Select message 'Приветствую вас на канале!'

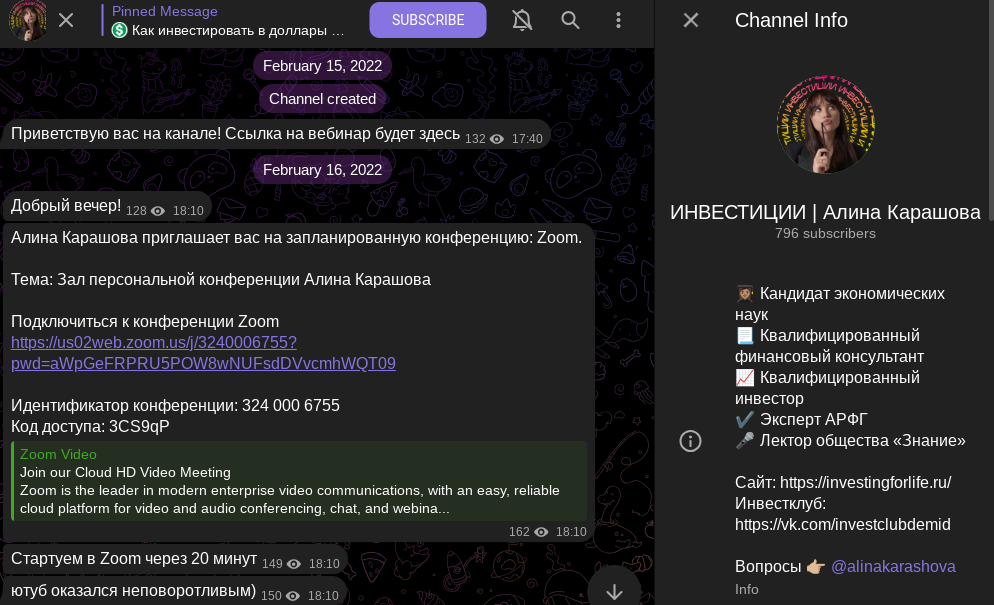pyautogui.click(x=276, y=134)
